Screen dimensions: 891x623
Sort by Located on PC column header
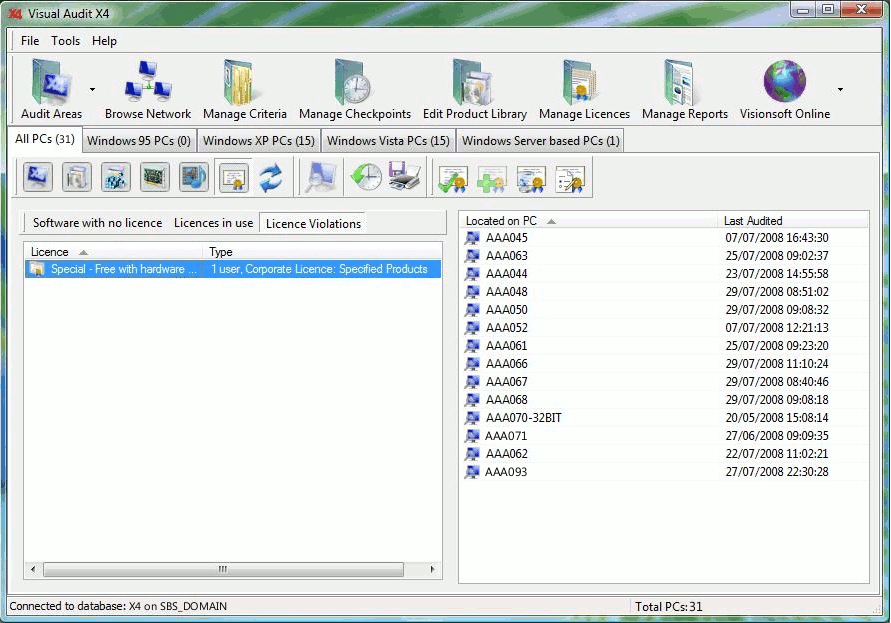589,221
